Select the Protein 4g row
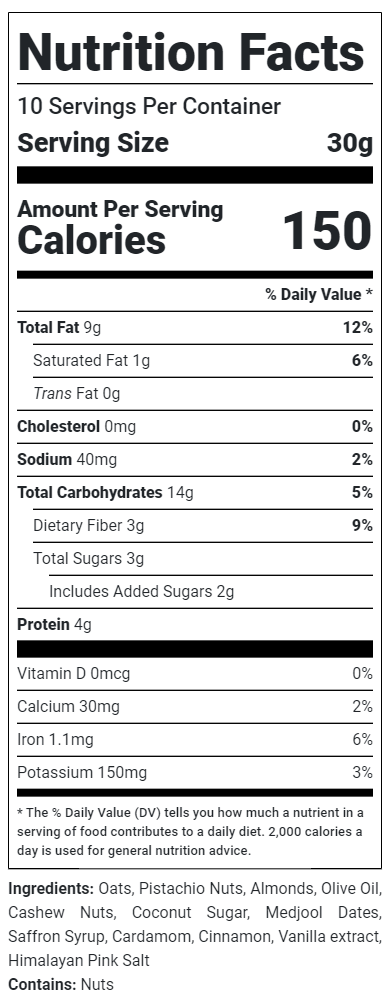The width and height of the screenshot is (390, 1002). tap(195, 624)
